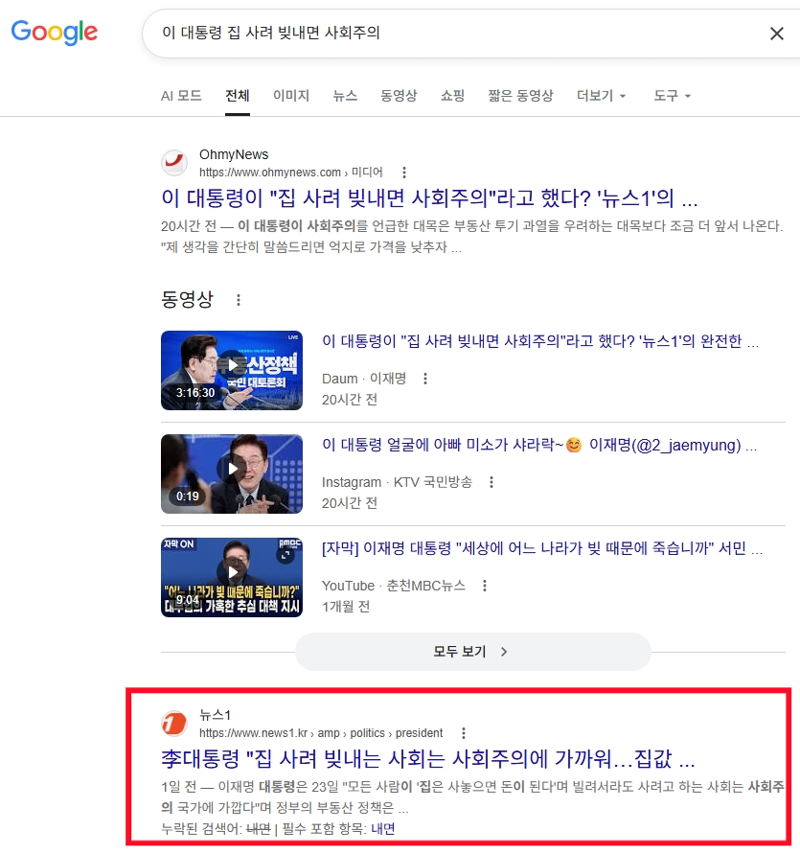Expand the 더보기 dropdown
Viewport: 800px width, 854px height.
coord(601,96)
